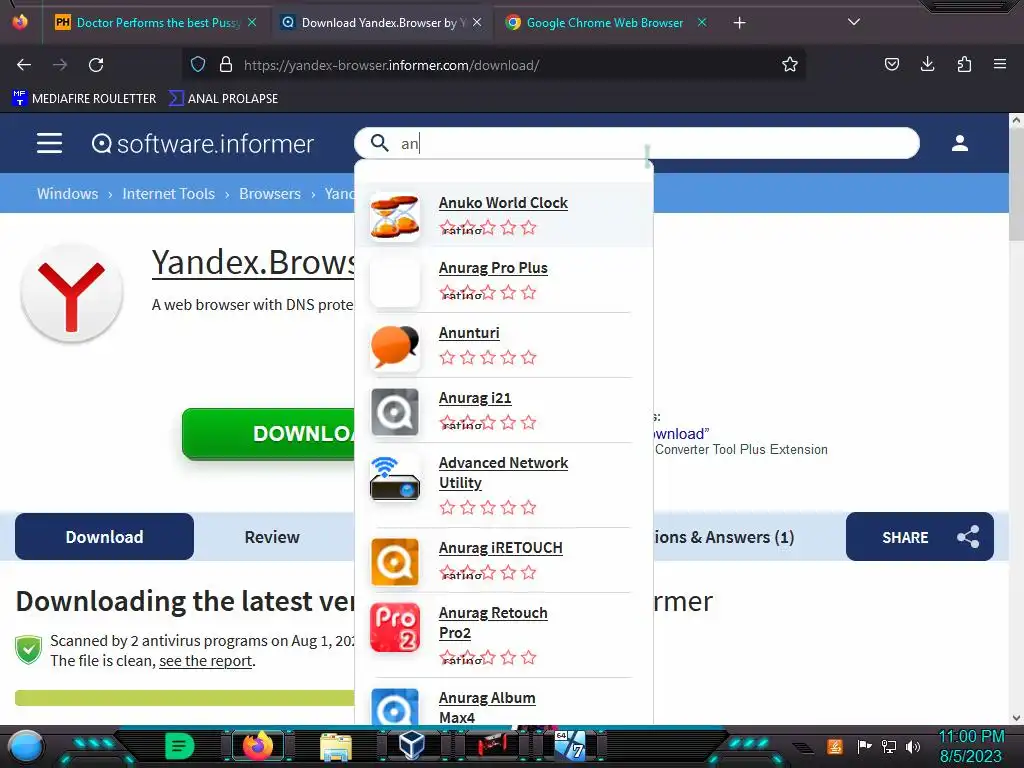Open the volume speaker tray icon
Screen dimensions: 1024x768
pos(913,746)
